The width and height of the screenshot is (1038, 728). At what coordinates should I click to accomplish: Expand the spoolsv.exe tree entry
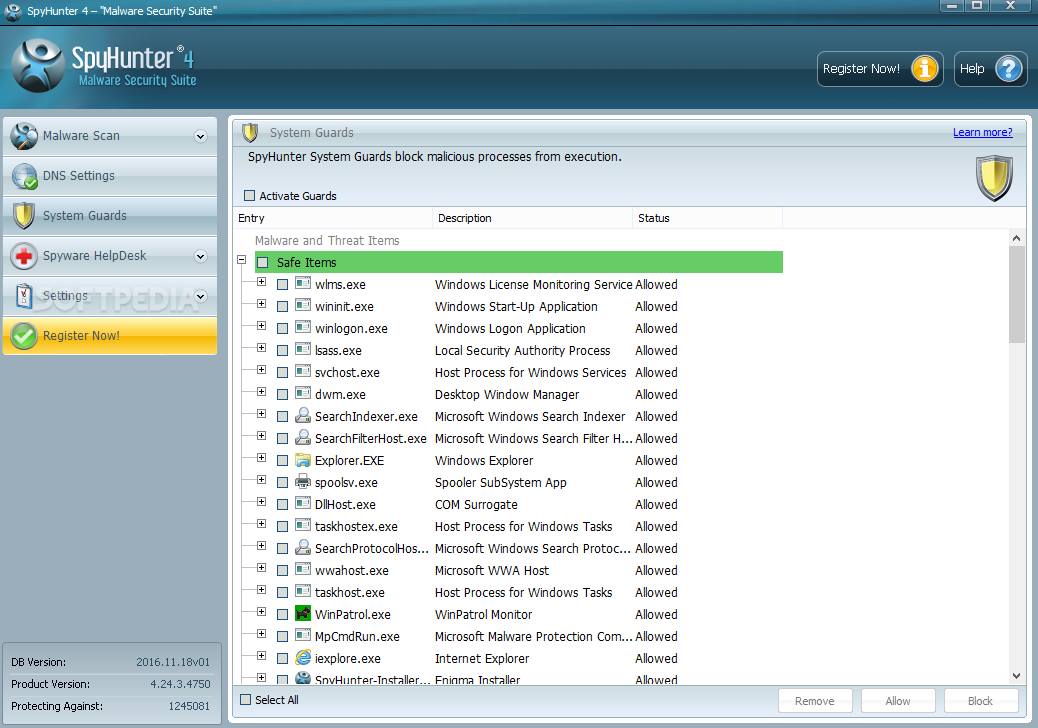[261, 480]
